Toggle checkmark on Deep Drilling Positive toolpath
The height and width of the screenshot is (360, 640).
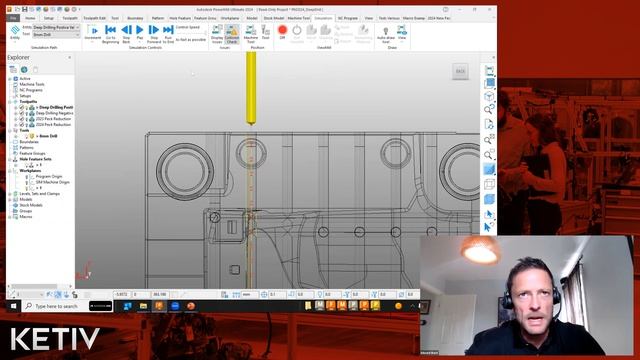click(22, 107)
